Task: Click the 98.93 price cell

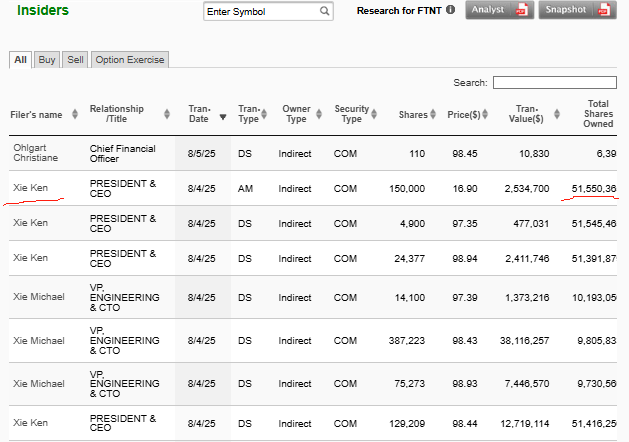Action: pos(465,383)
